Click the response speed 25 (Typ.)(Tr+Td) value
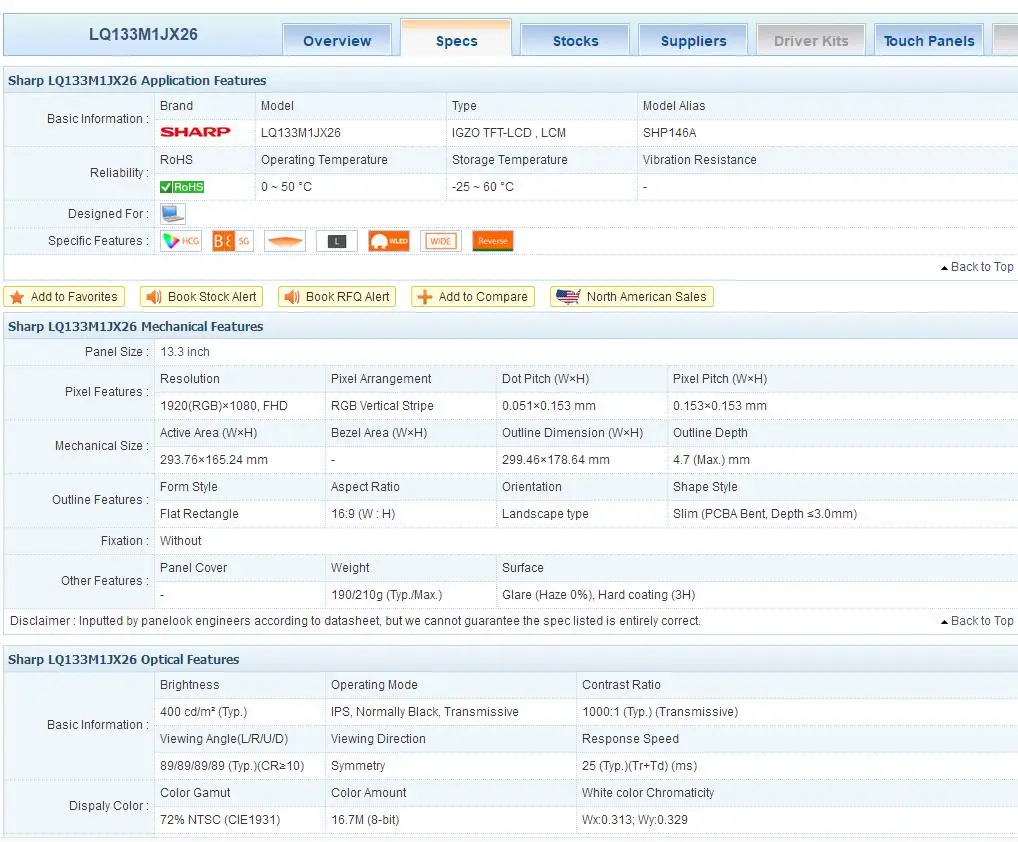The height and width of the screenshot is (842, 1018). tap(639, 766)
